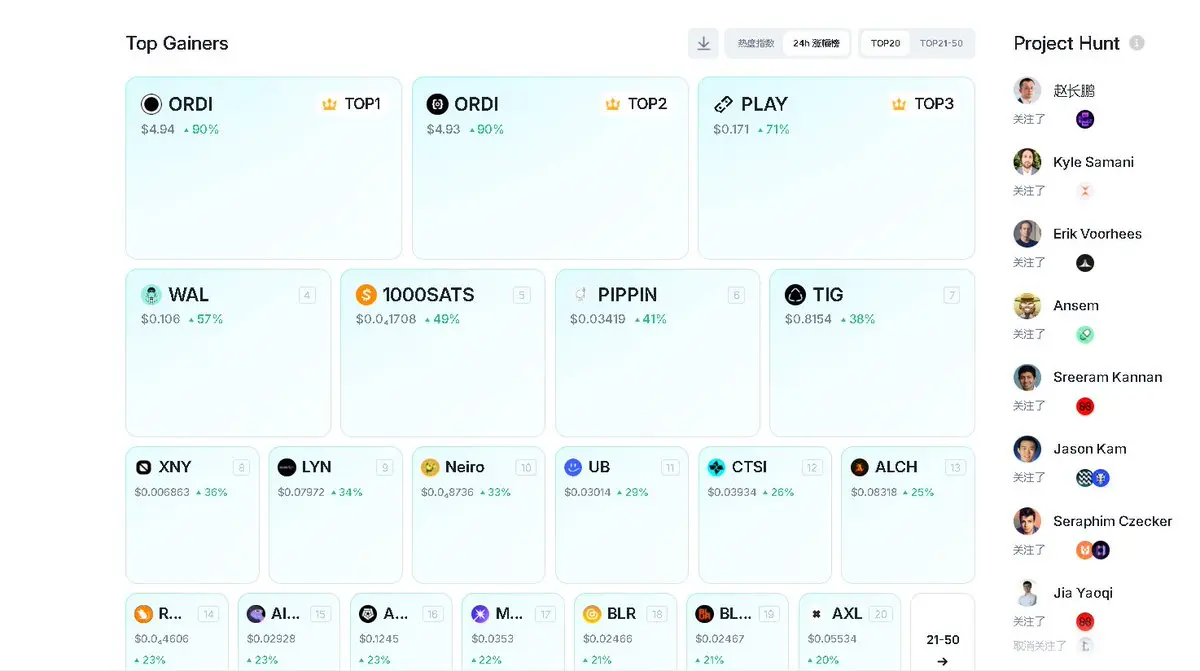The height and width of the screenshot is (671, 1200).
Task: Open Seraphim Czecker profile name
Action: (1113, 521)
